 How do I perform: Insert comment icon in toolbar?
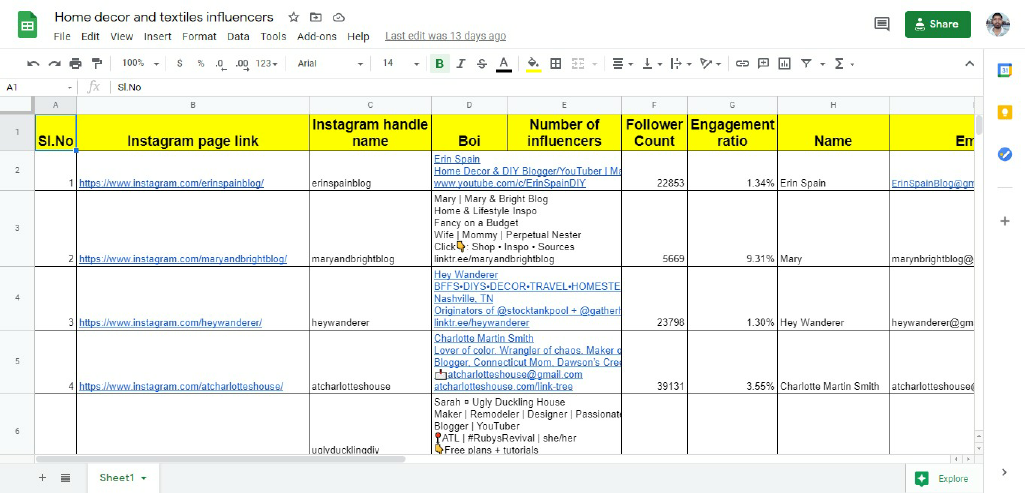click(764, 63)
